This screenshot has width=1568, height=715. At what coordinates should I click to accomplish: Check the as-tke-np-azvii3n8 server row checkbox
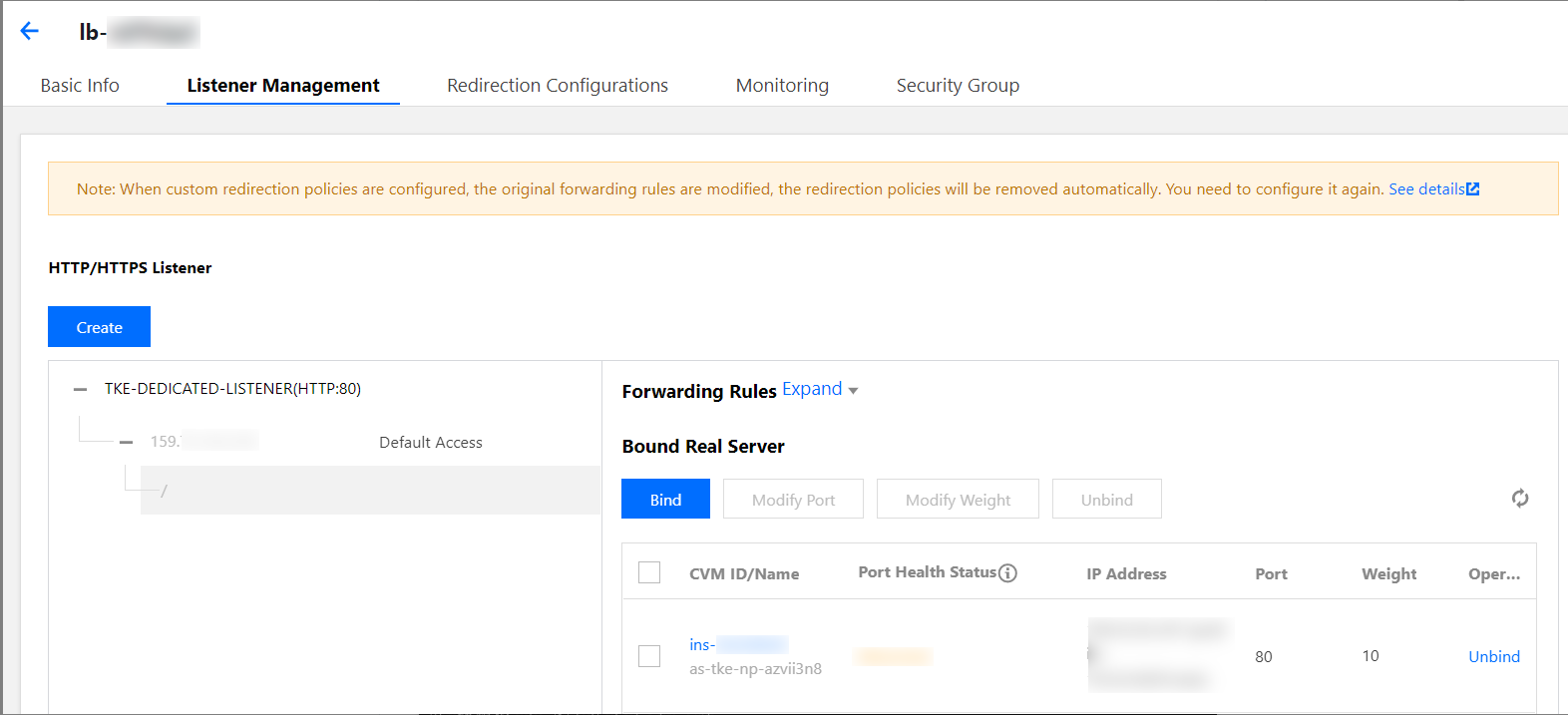click(649, 656)
